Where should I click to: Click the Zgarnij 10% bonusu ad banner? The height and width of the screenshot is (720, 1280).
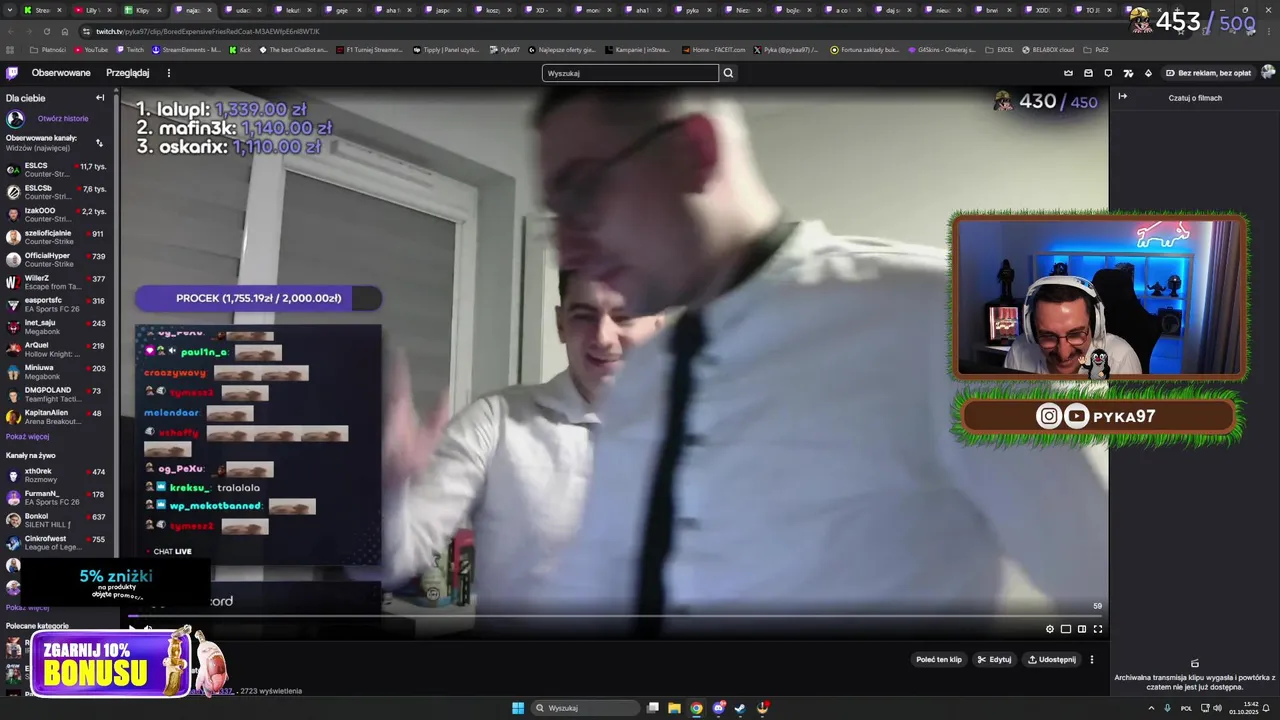110,664
